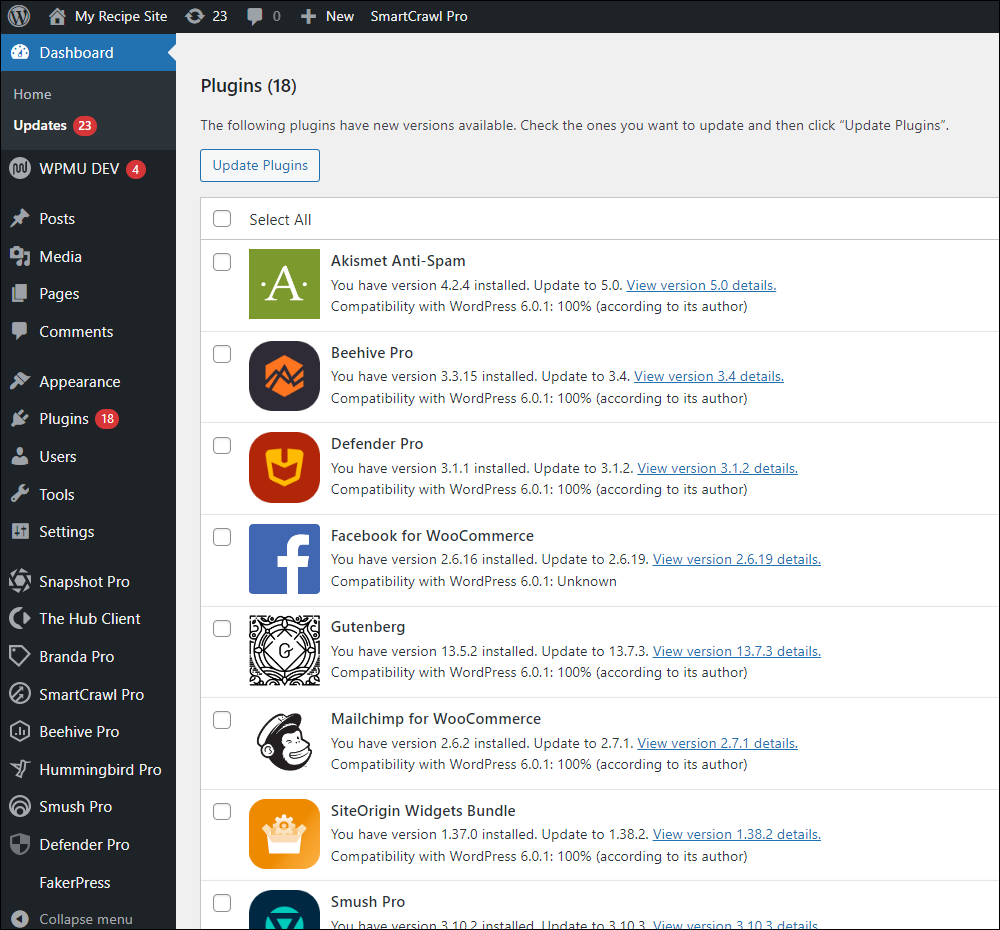Click the Appearance paintbrush icon
1000x930 pixels.
20,381
